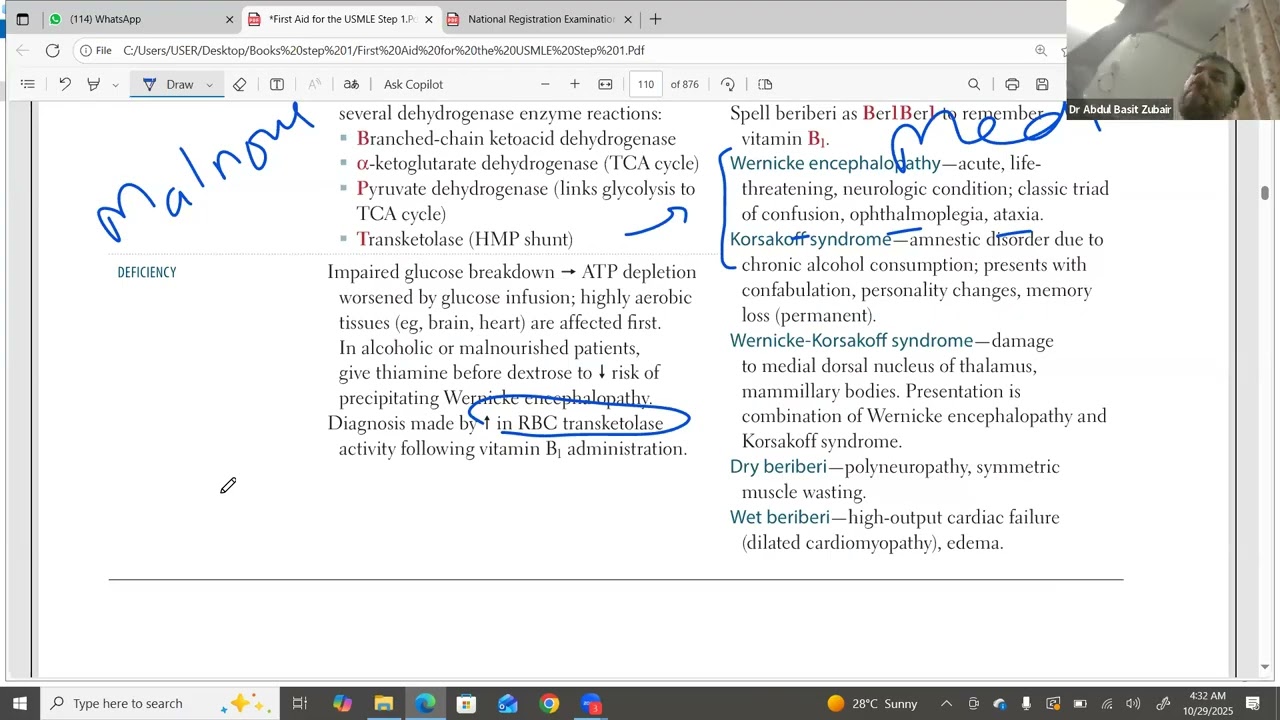Undo the last annotation stroke
The height and width of the screenshot is (720, 1280).
coord(65,84)
